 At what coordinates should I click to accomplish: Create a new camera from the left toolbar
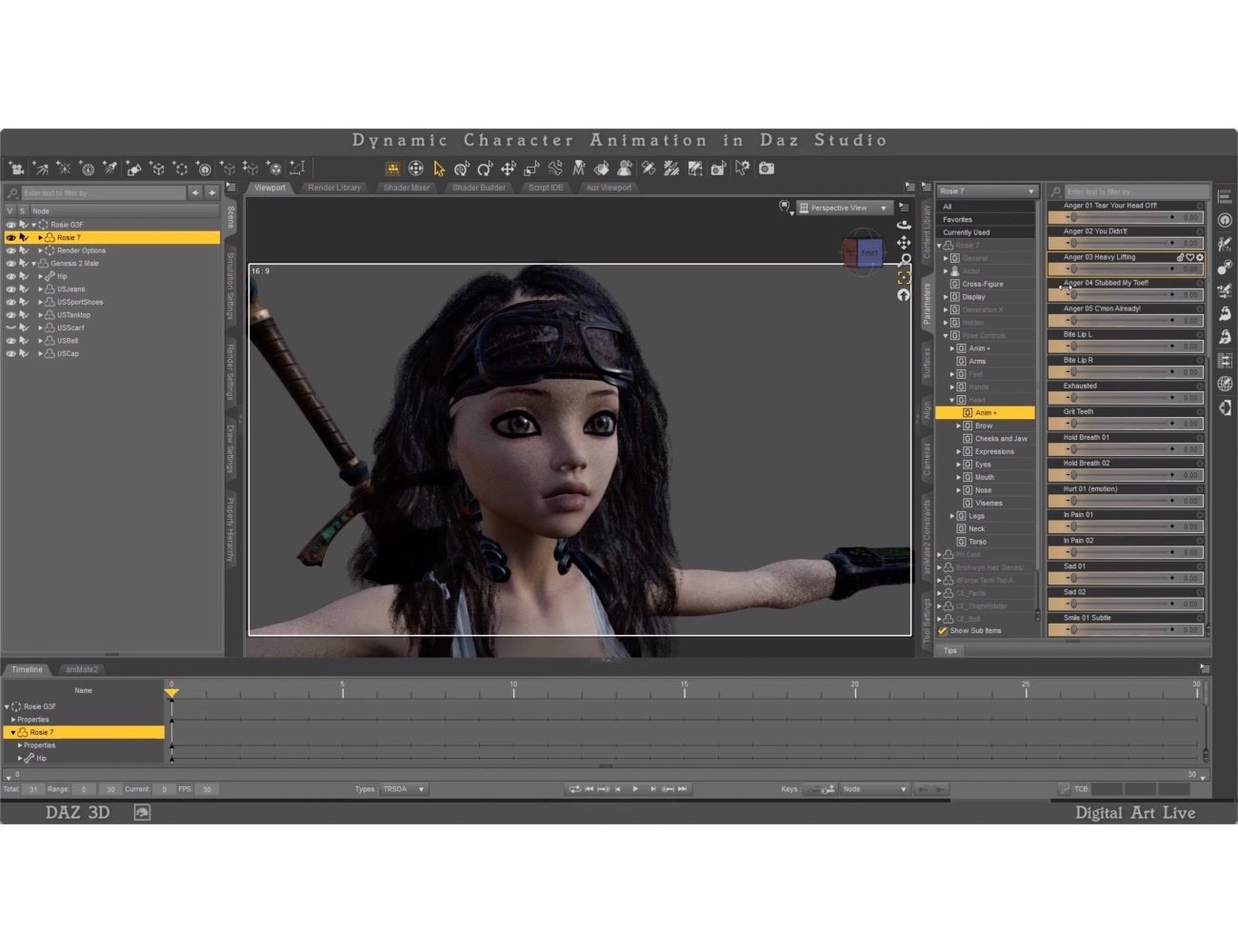[17, 169]
